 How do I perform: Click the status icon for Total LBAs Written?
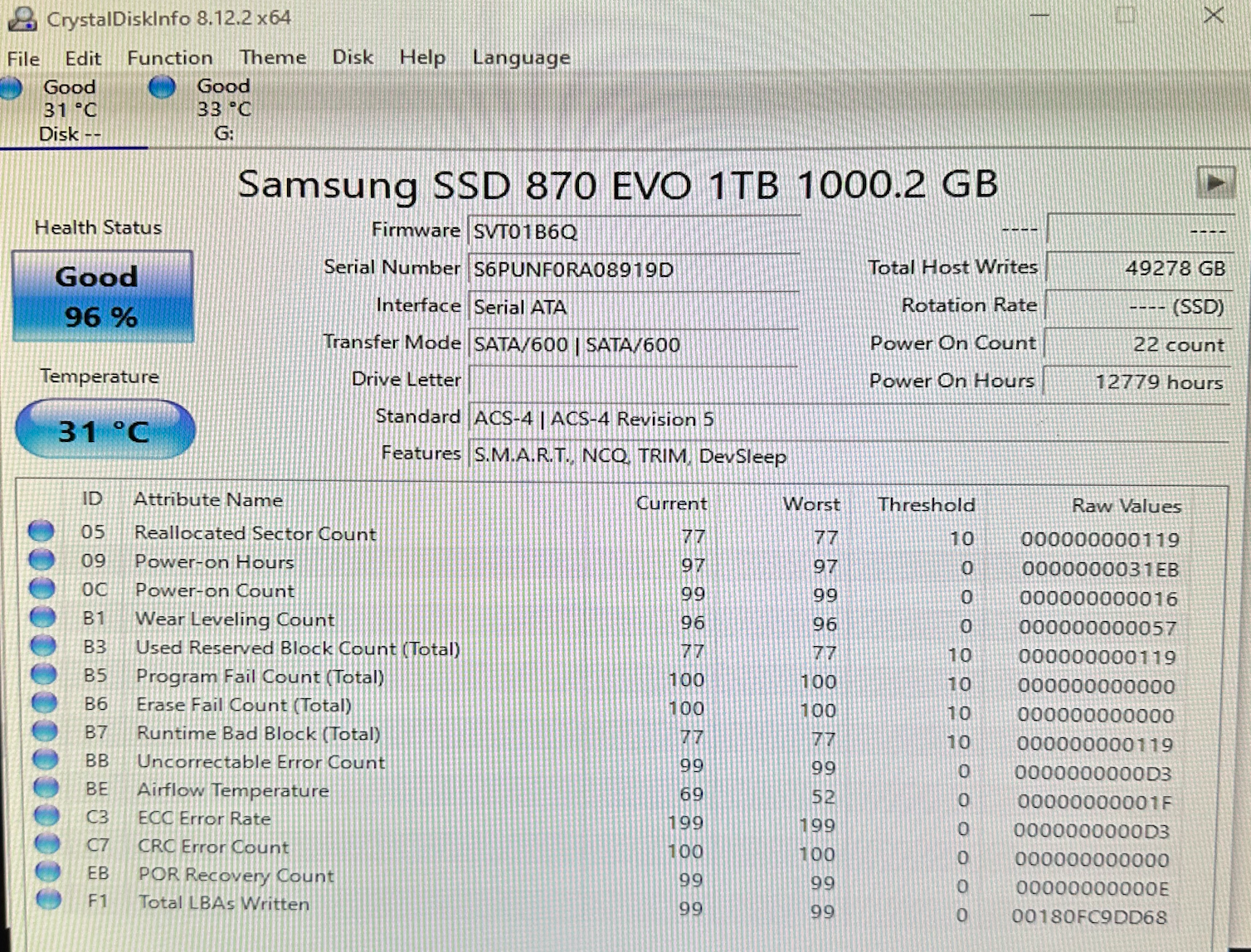(x=50, y=899)
